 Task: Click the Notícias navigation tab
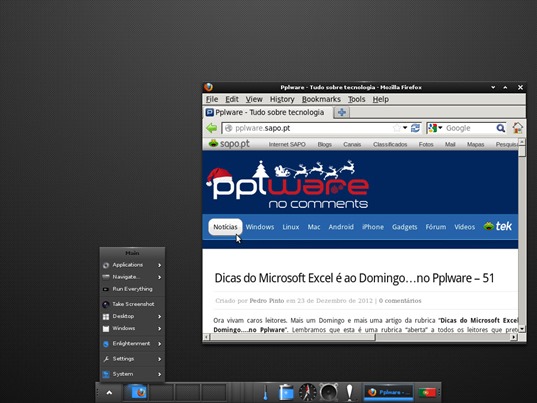coord(225,227)
